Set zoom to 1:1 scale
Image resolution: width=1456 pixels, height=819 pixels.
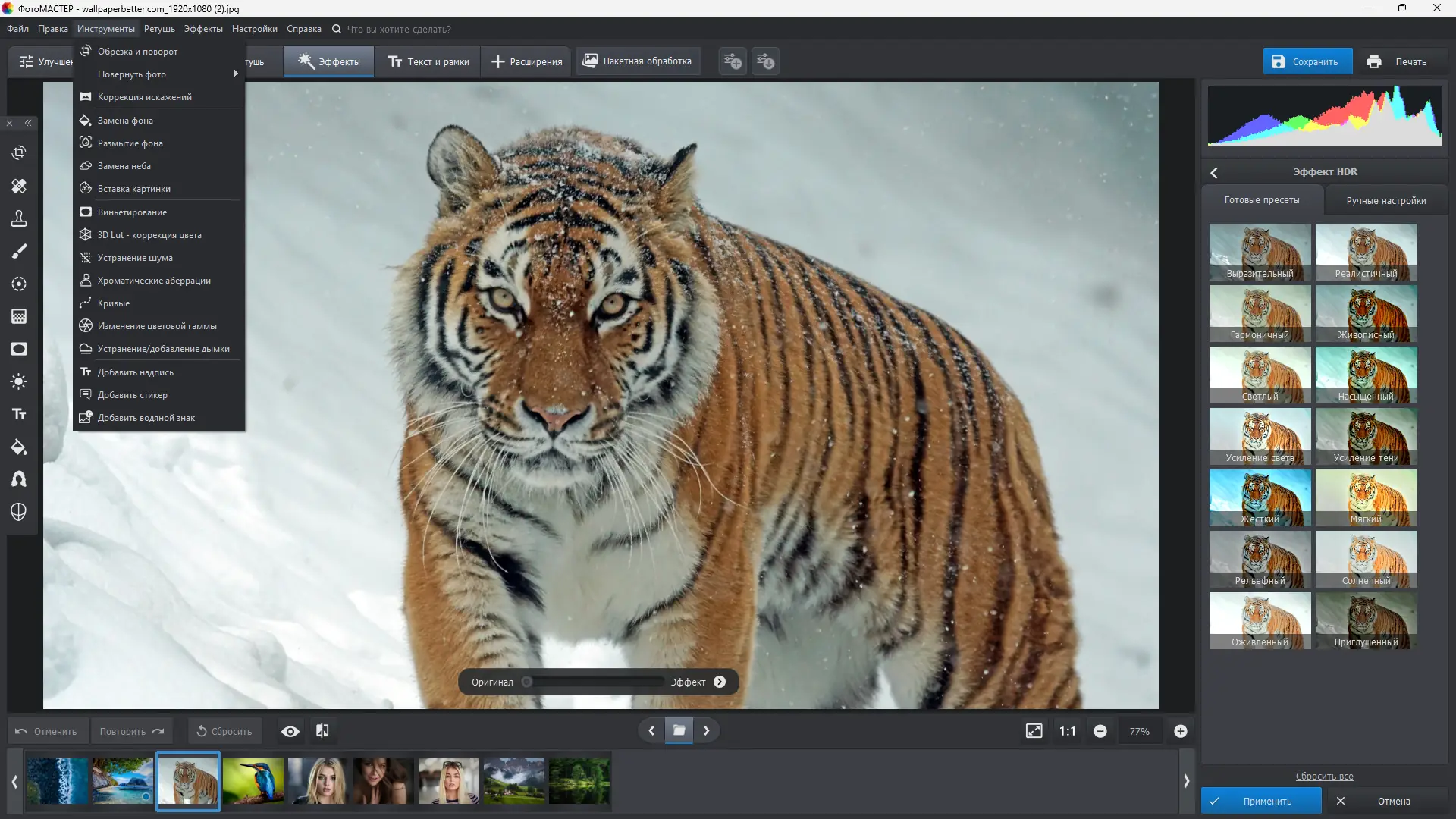pos(1067,731)
